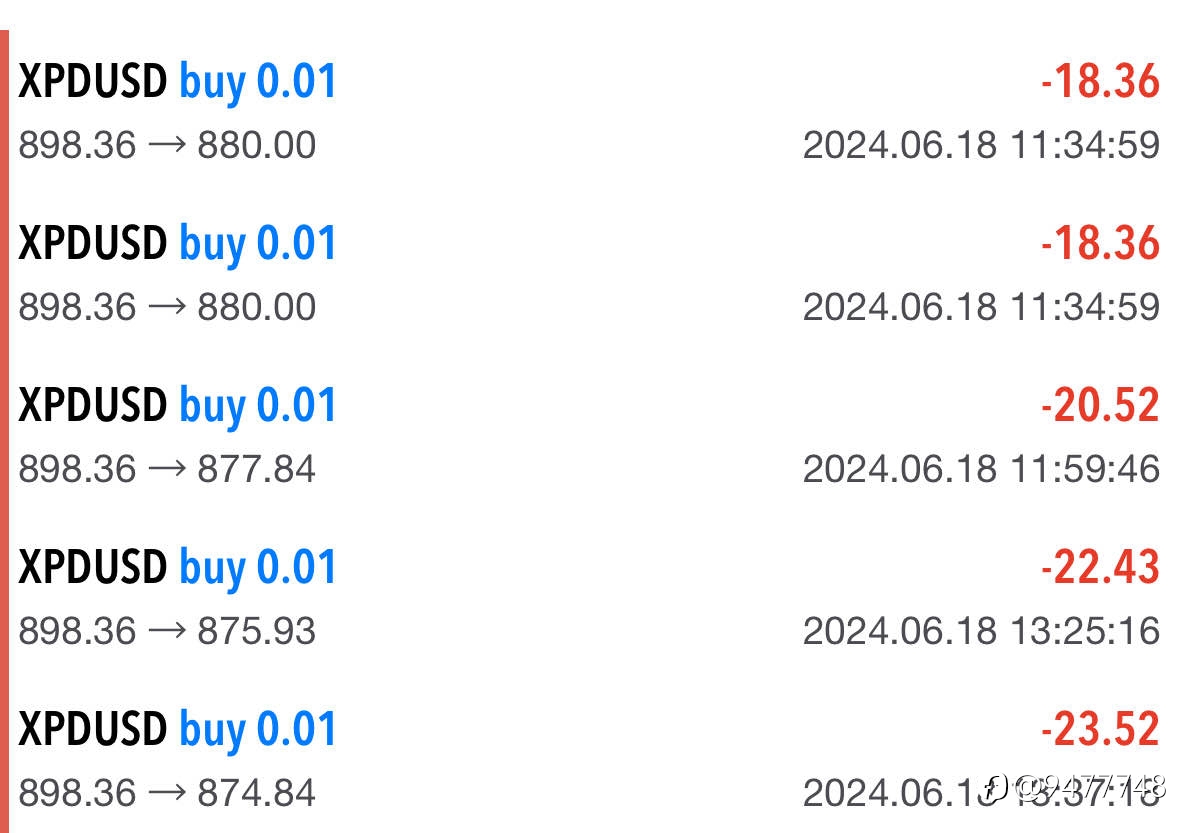Select the -23.52 loss value
The image size is (1179, 833).
(x=1100, y=729)
